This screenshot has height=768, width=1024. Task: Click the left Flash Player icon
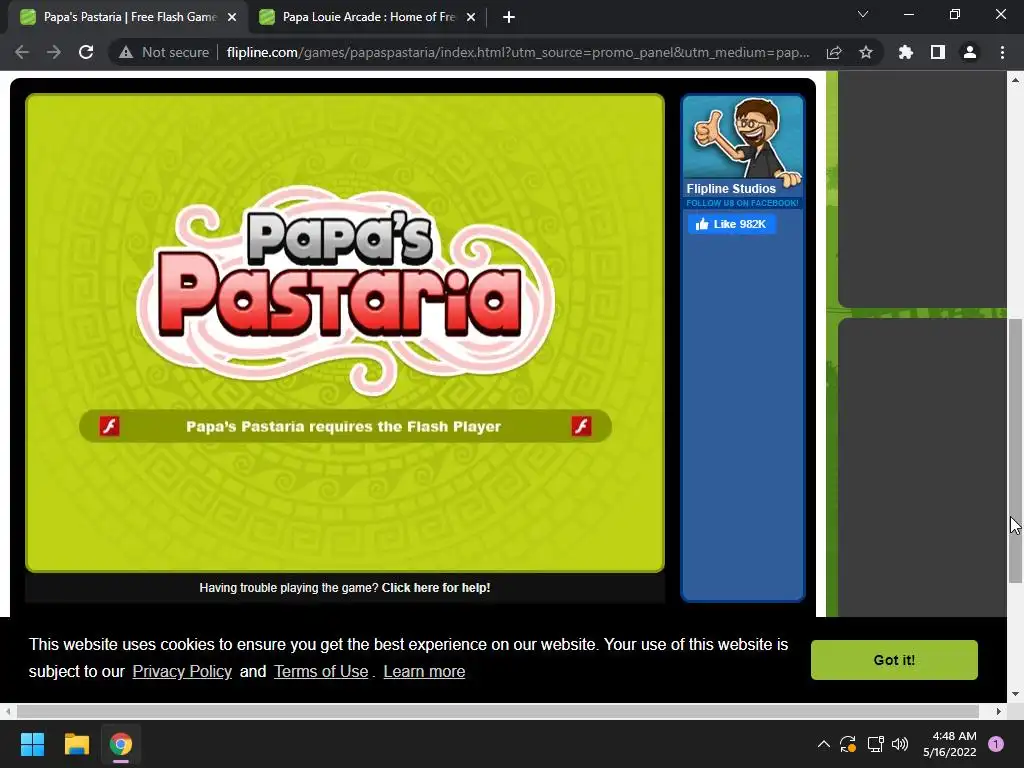click(x=110, y=426)
